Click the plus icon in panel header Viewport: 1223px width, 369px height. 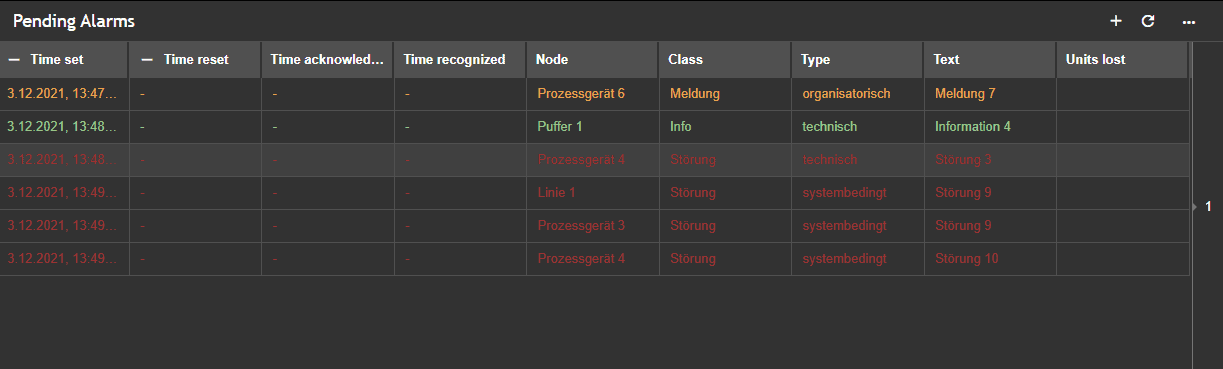point(1116,21)
